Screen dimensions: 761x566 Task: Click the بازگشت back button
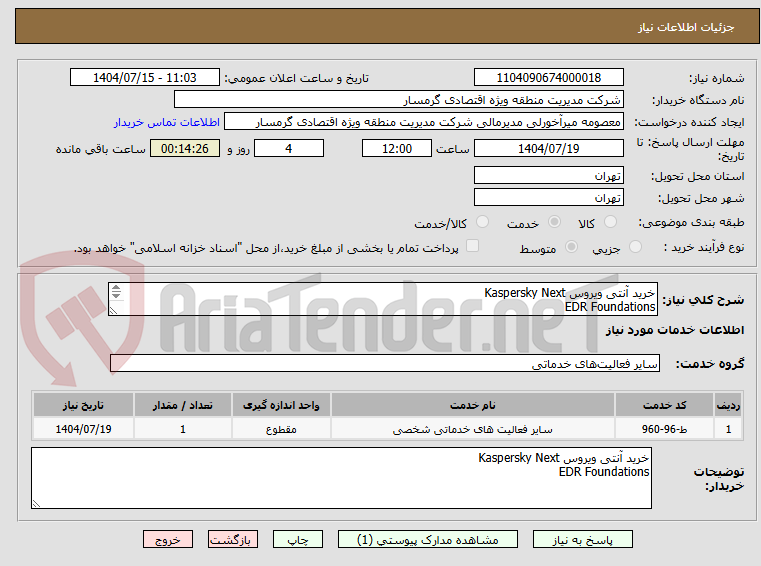[x=232, y=539]
